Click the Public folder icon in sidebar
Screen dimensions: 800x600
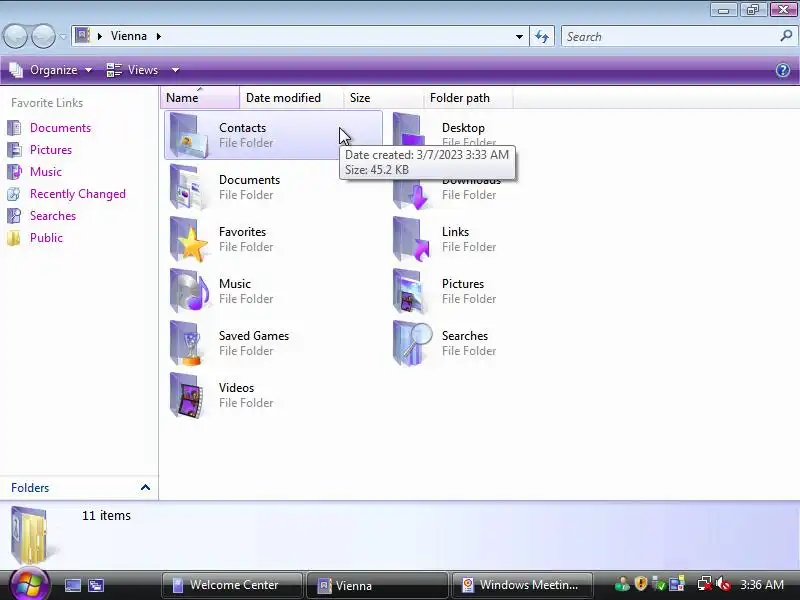pyautogui.click(x=14, y=238)
